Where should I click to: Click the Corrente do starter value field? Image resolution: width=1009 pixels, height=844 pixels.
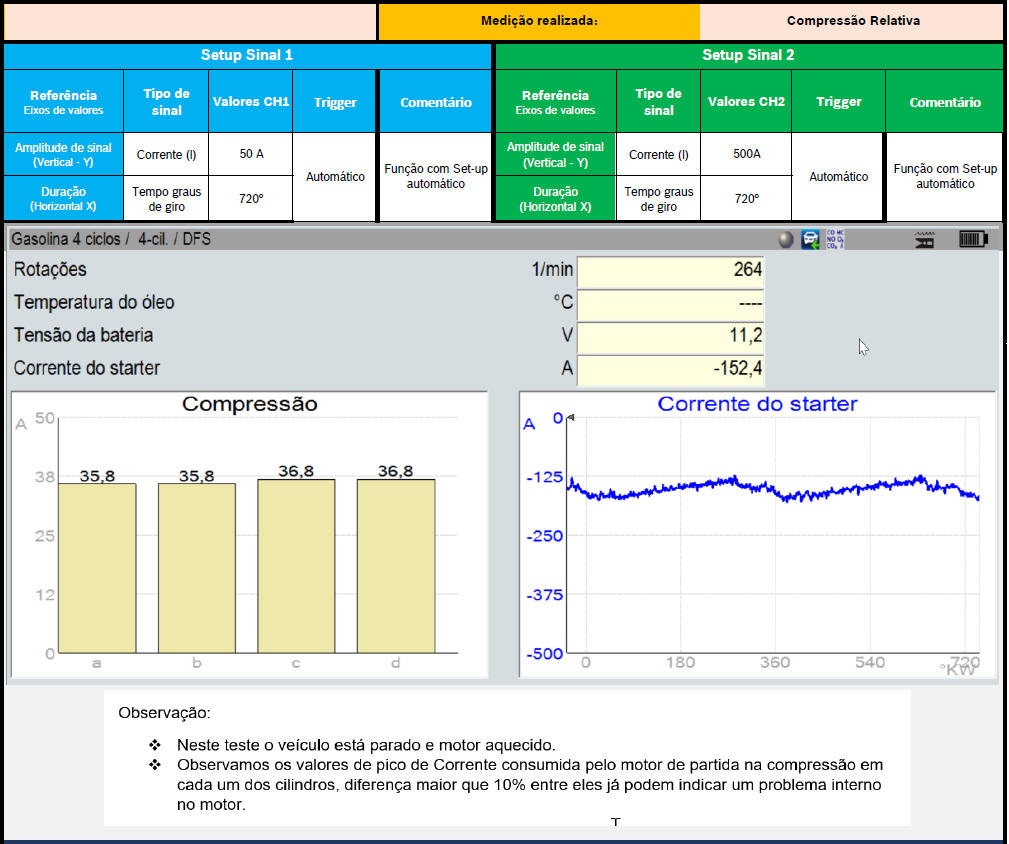pos(672,369)
